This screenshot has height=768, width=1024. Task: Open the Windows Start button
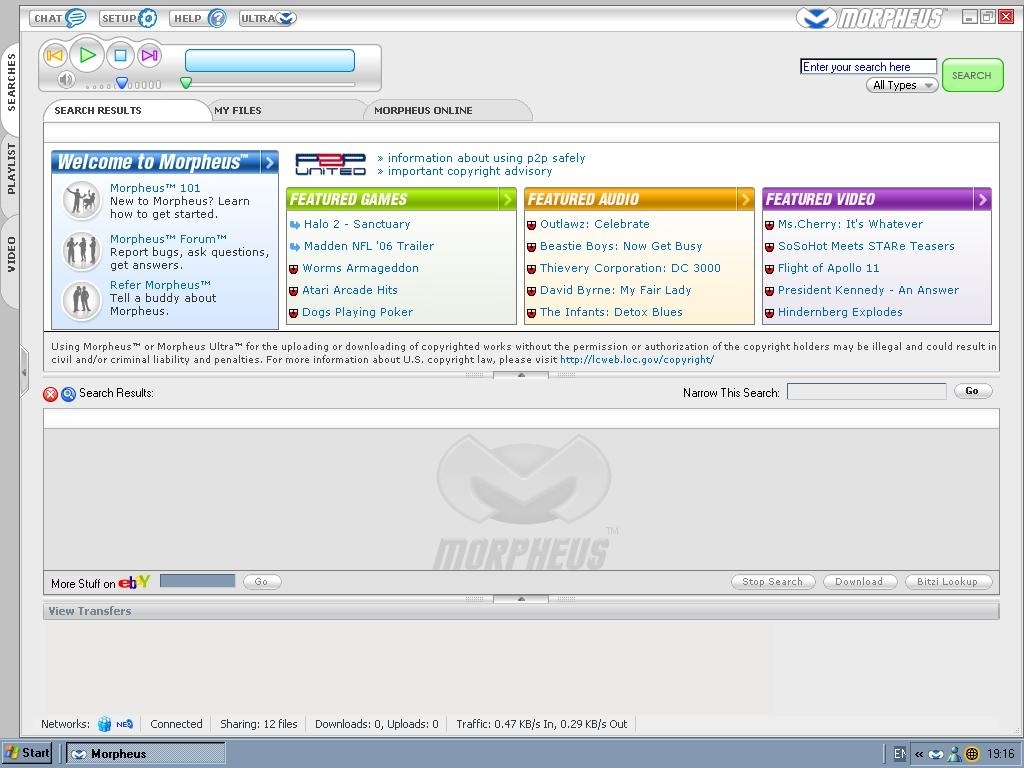(28, 753)
